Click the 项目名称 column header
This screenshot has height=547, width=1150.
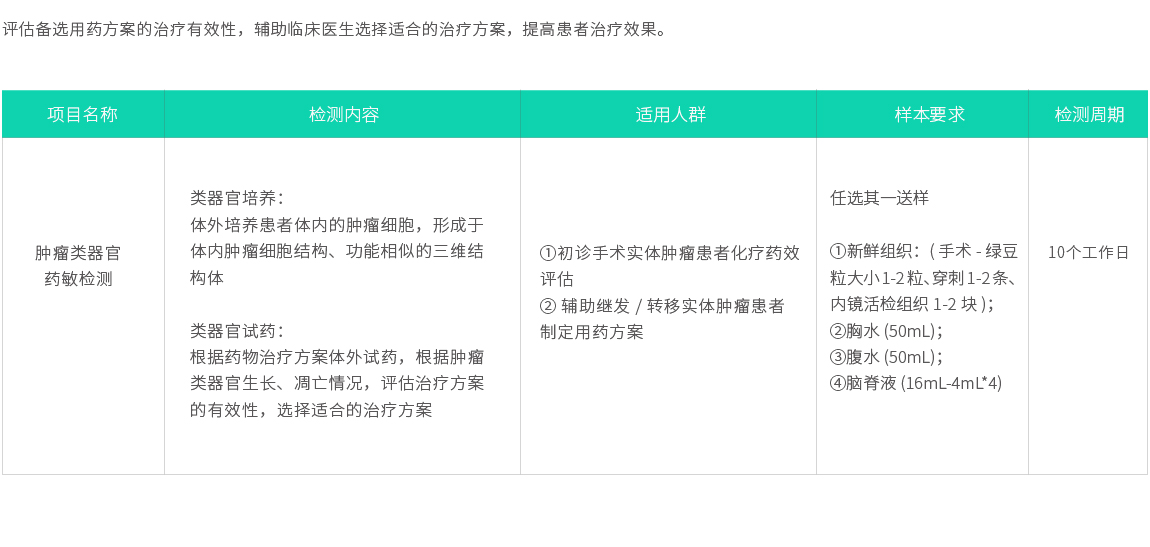click(x=83, y=115)
